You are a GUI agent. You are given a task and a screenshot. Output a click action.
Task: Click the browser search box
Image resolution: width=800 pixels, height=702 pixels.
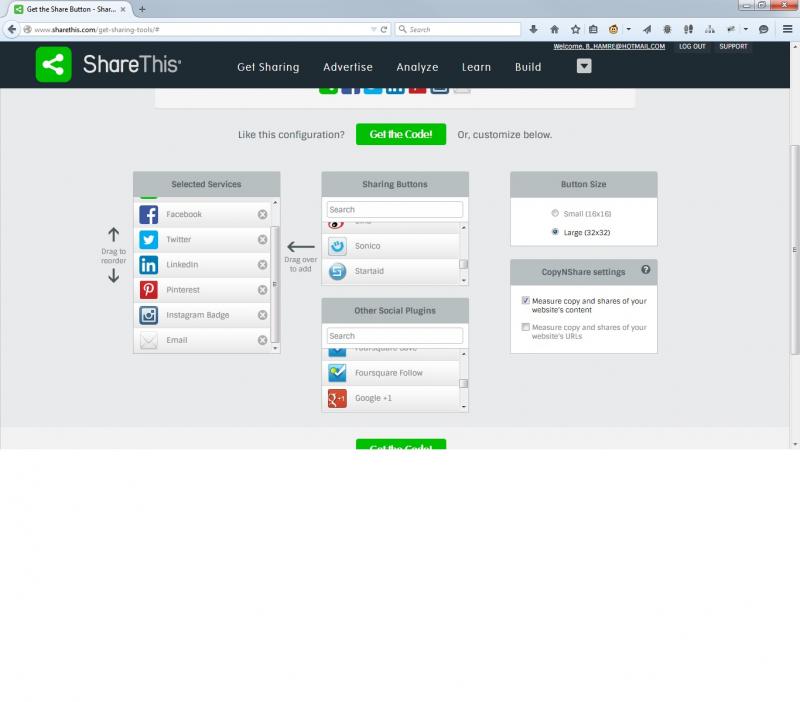coord(458,30)
